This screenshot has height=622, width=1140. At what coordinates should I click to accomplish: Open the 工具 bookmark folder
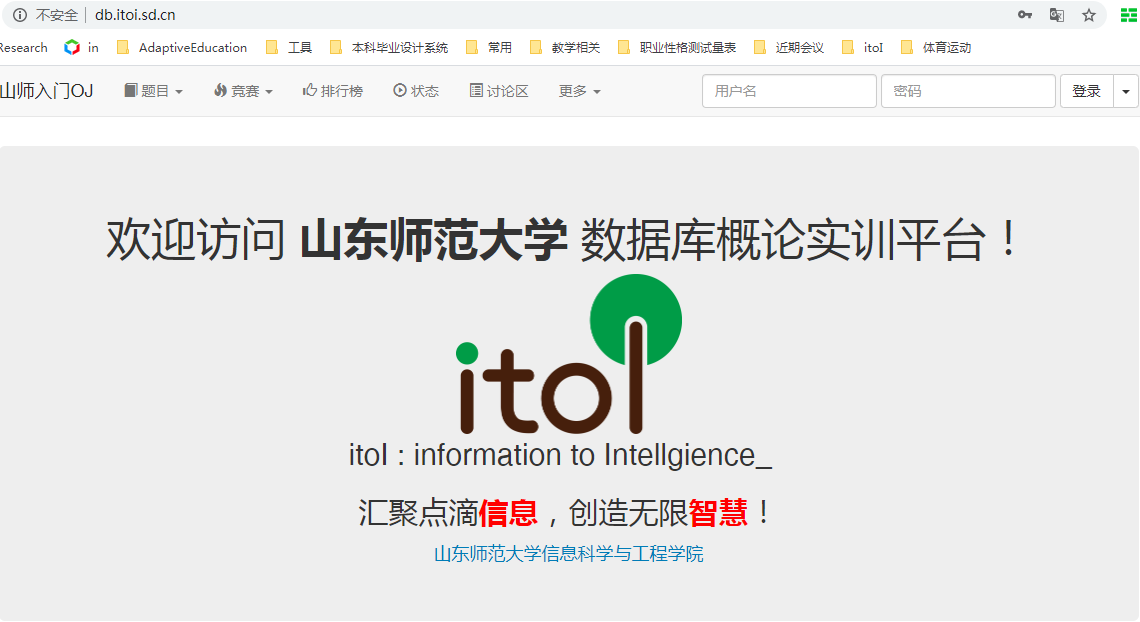pyautogui.click(x=290, y=47)
